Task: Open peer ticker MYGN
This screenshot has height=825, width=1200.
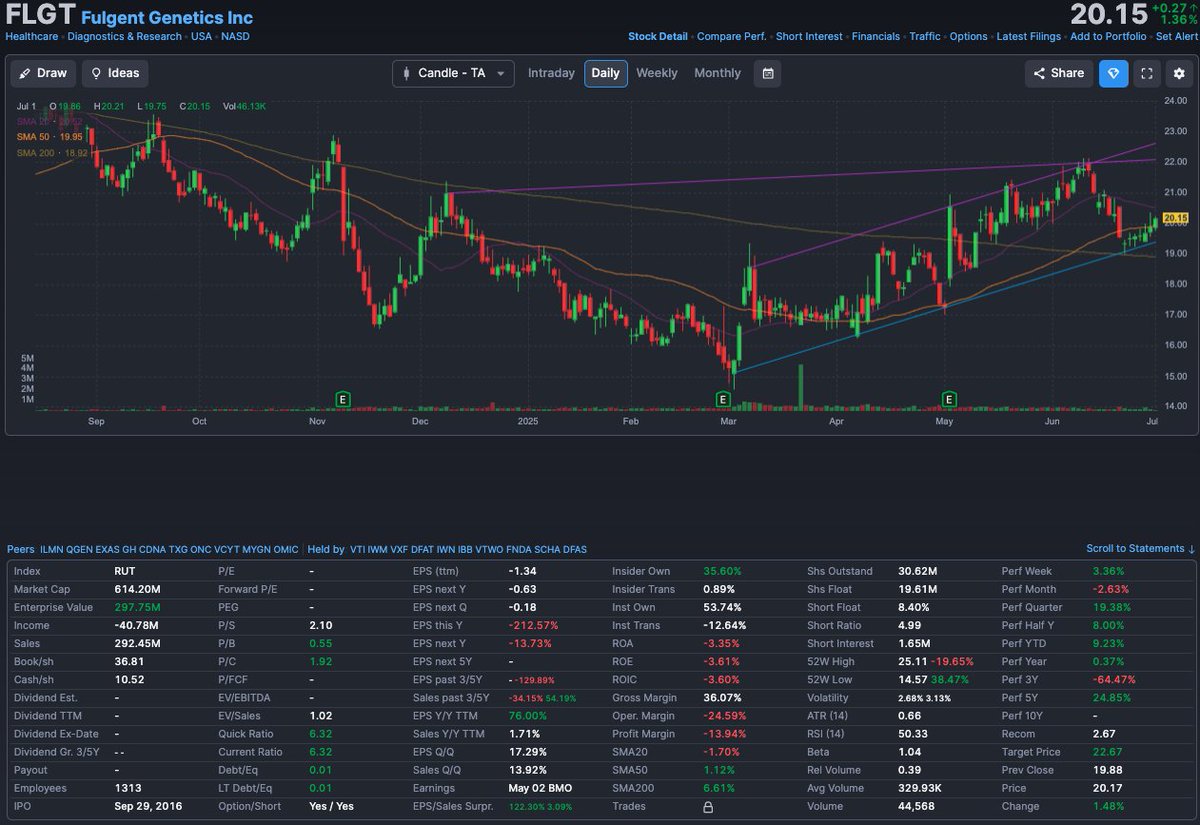Action: [255, 550]
